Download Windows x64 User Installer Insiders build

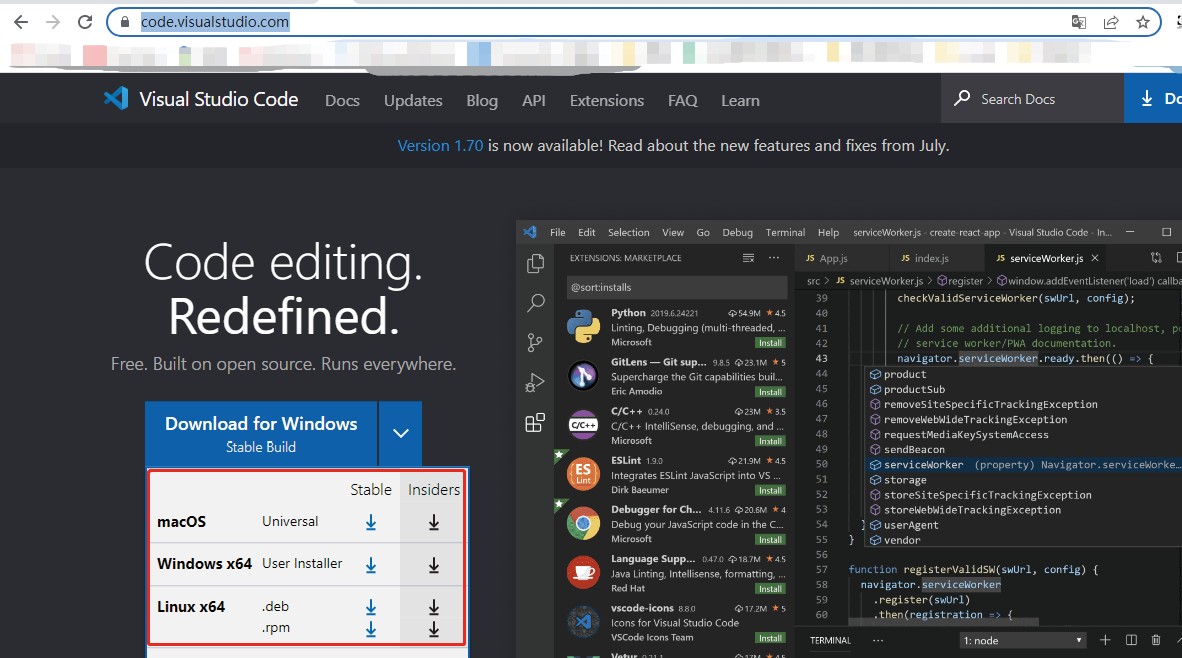click(433, 565)
